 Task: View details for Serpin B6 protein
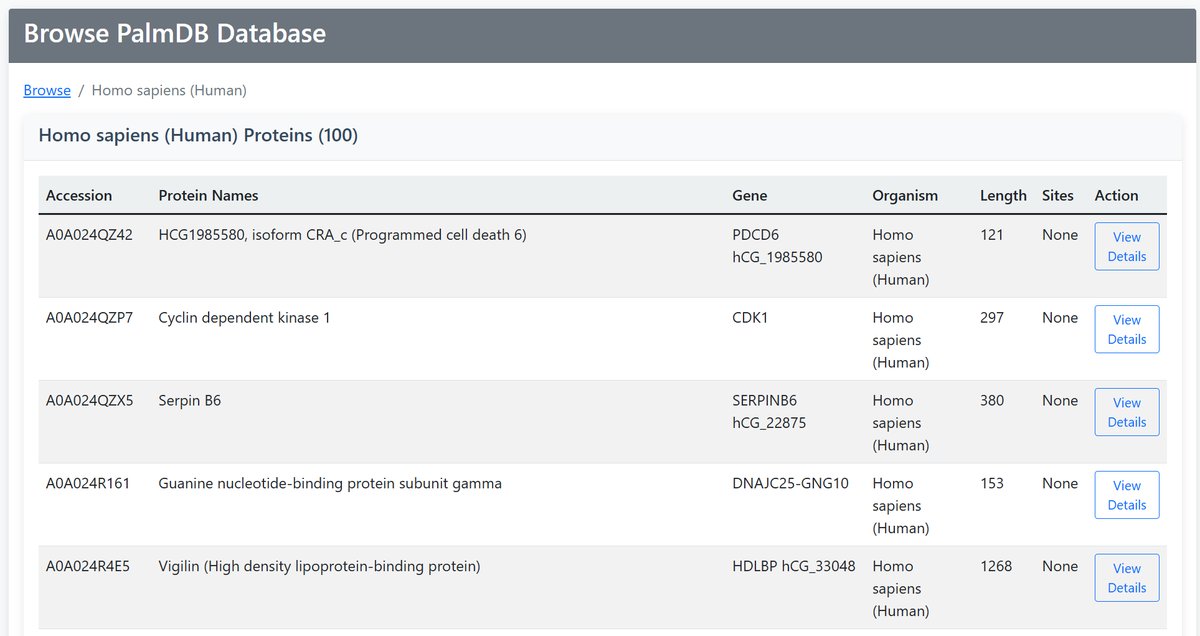1126,412
